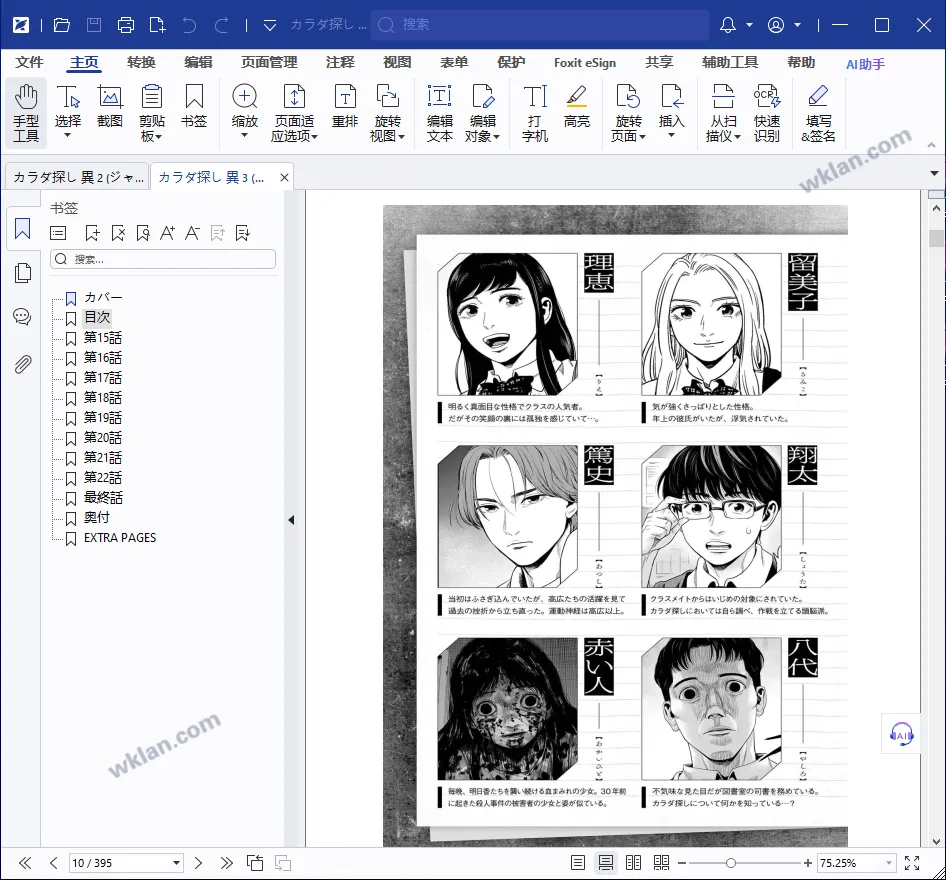Open the File (文件) menu

tap(29, 63)
